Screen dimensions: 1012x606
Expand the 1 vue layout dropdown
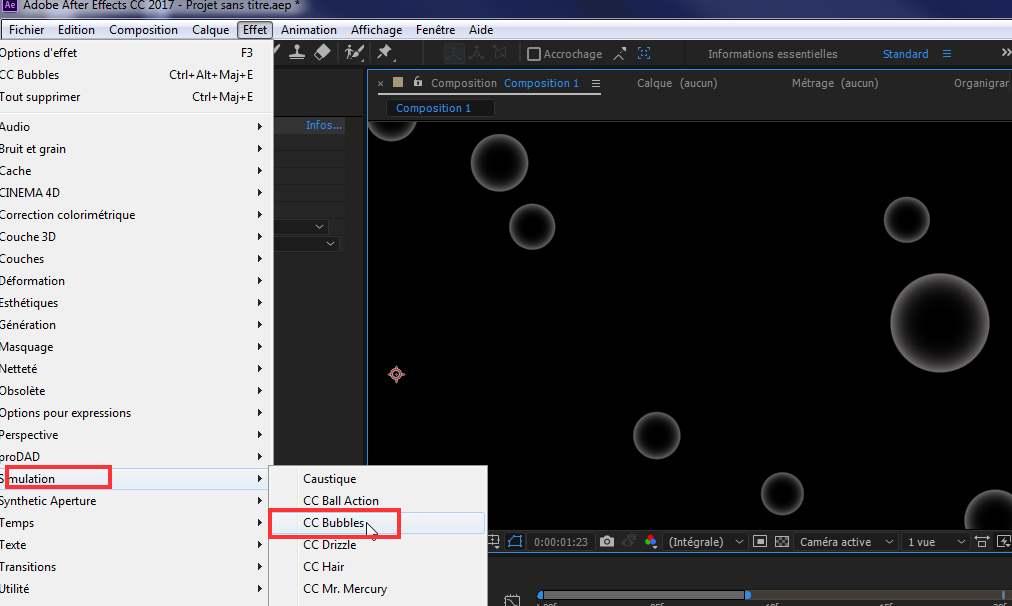[x=930, y=542]
